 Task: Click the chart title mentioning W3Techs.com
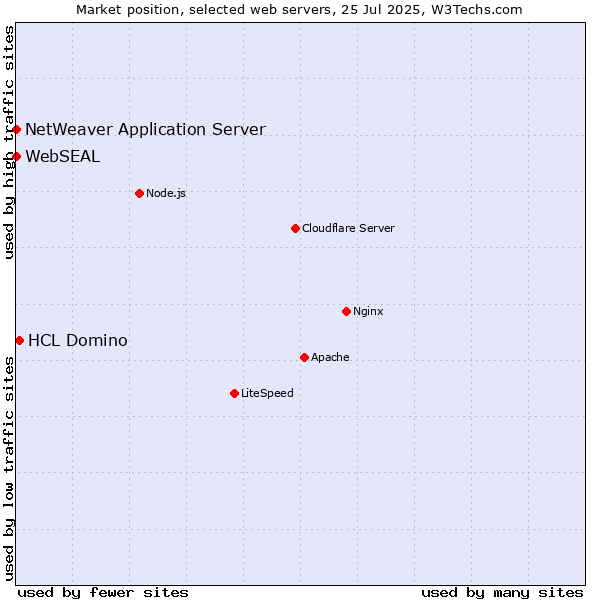[299, 10]
